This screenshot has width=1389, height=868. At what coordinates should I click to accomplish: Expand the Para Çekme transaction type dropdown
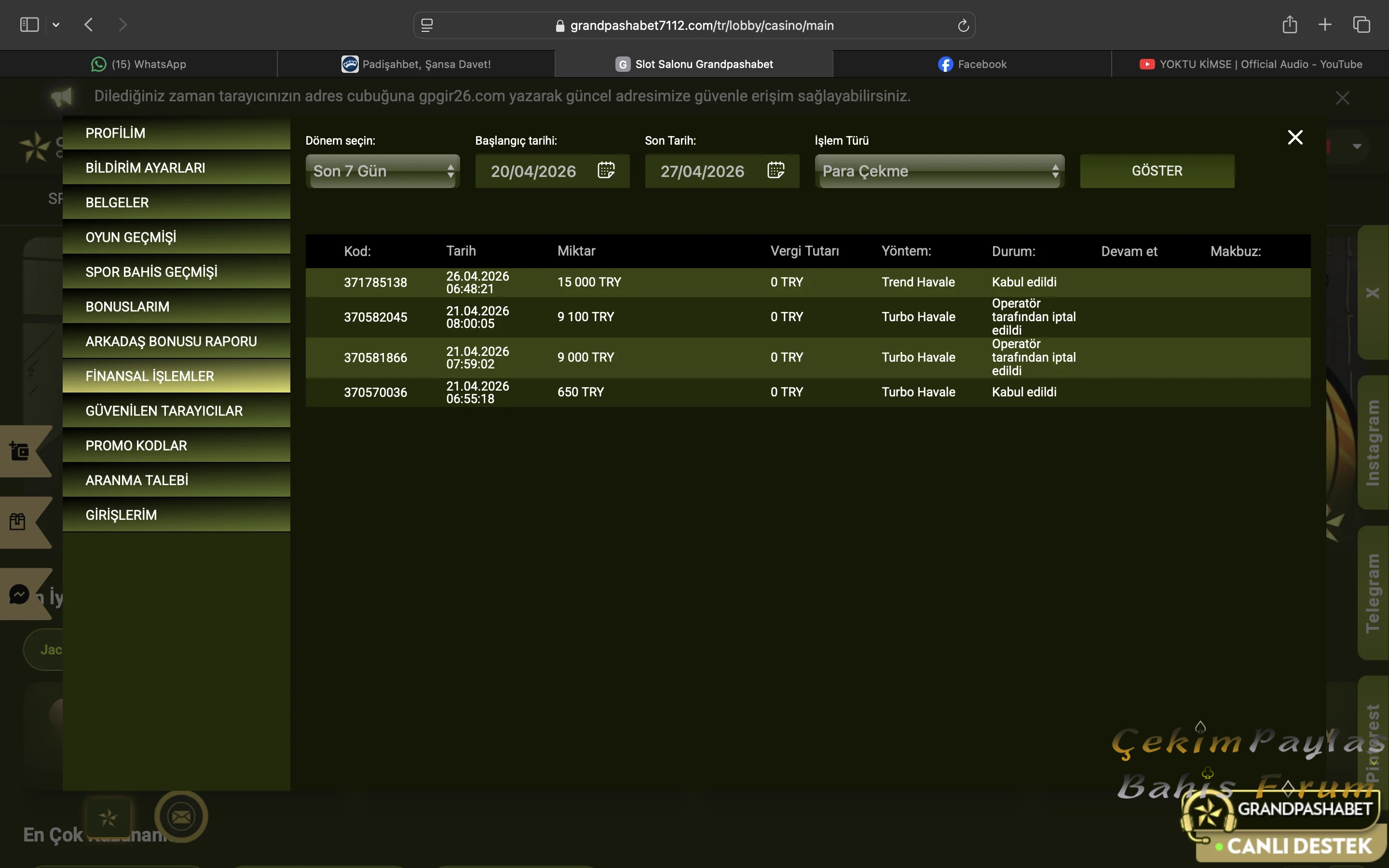point(940,171)
